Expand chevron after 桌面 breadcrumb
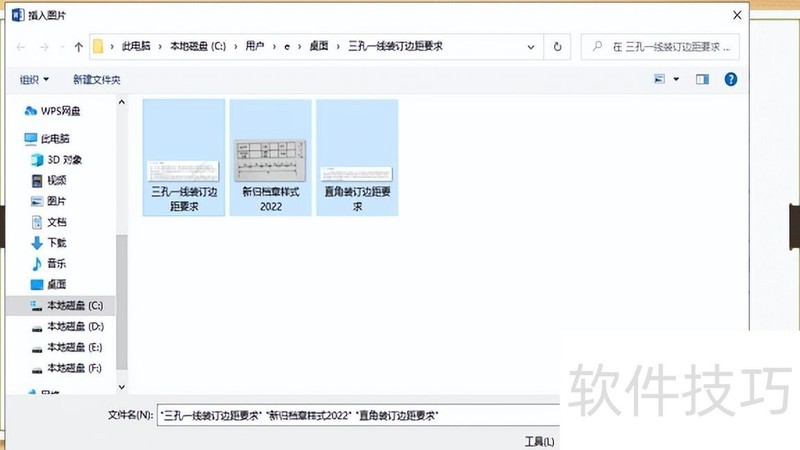This screenshot has height=450, width=800. (338, 47)
